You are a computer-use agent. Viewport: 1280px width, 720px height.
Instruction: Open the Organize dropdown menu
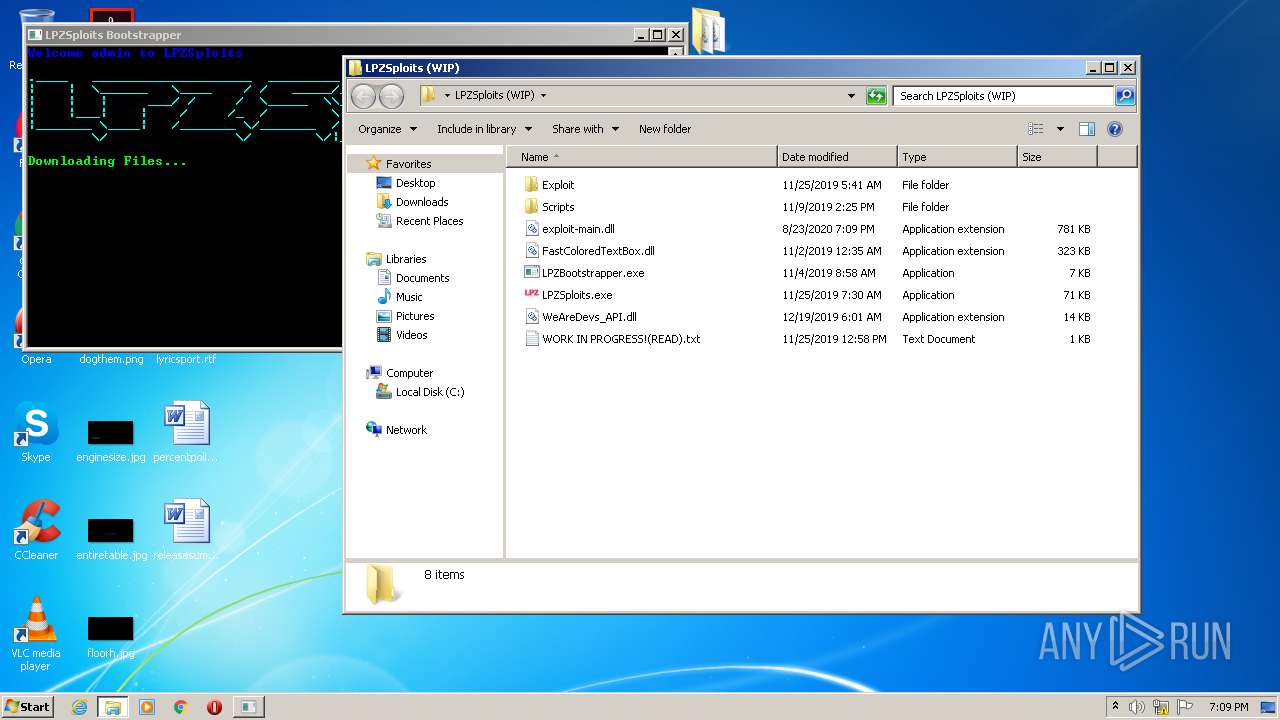[386, 129]
